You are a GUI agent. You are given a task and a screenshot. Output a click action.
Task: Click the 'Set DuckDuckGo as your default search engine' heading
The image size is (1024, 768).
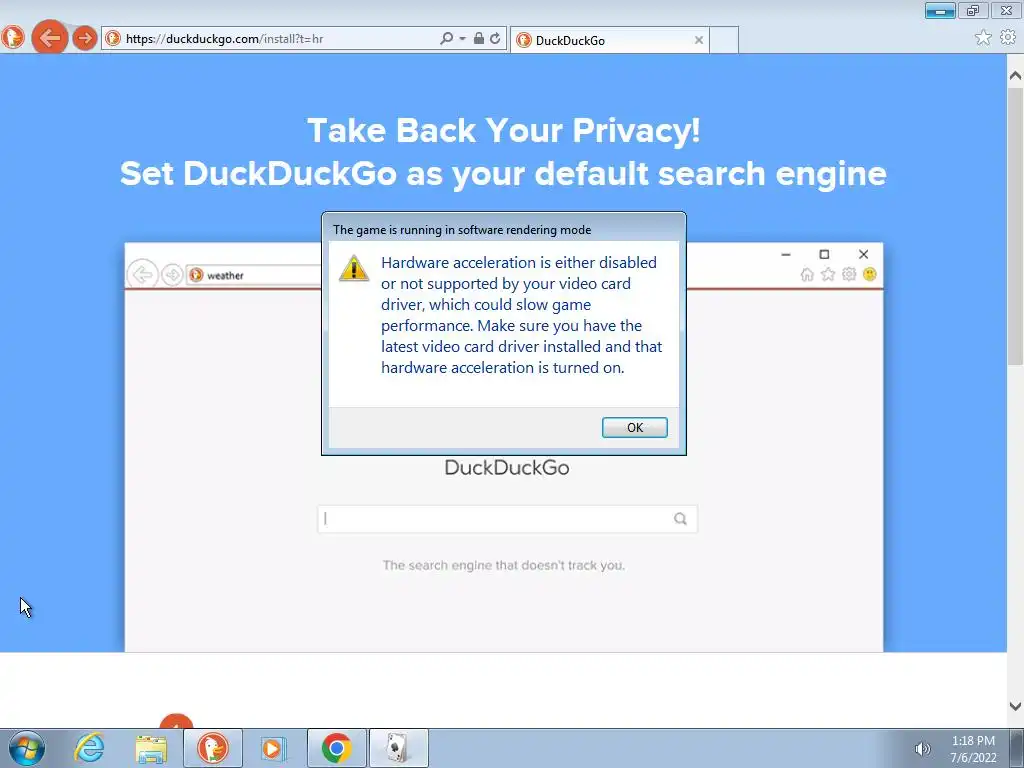(503, 174)
